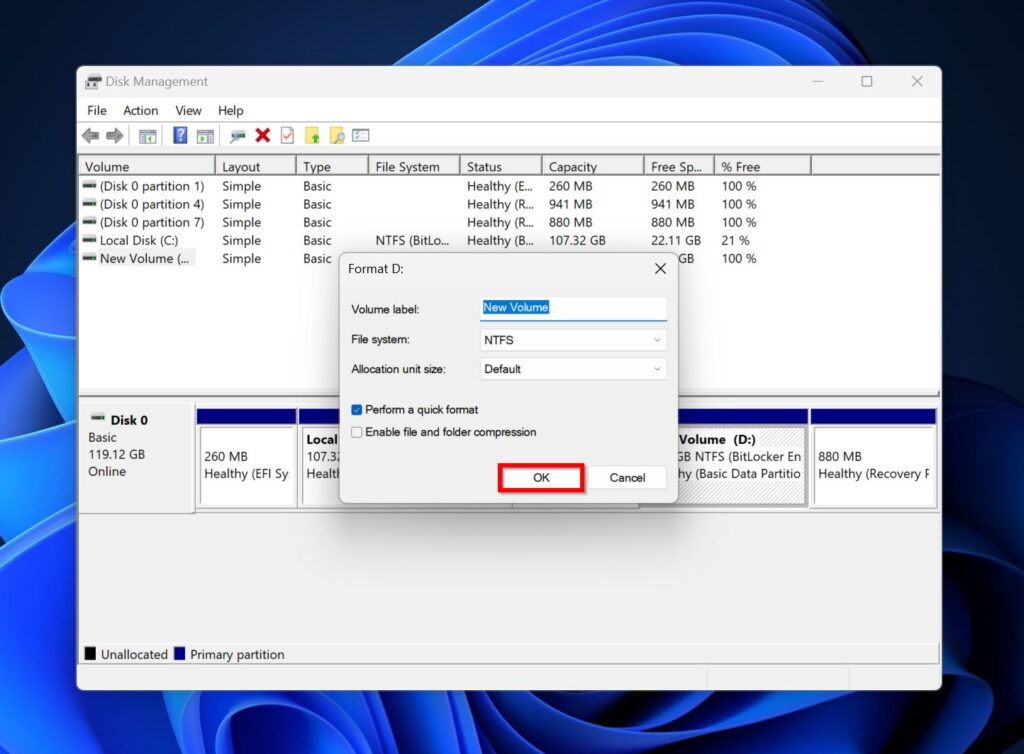Click the red X delete volume icon

point(261,135)
